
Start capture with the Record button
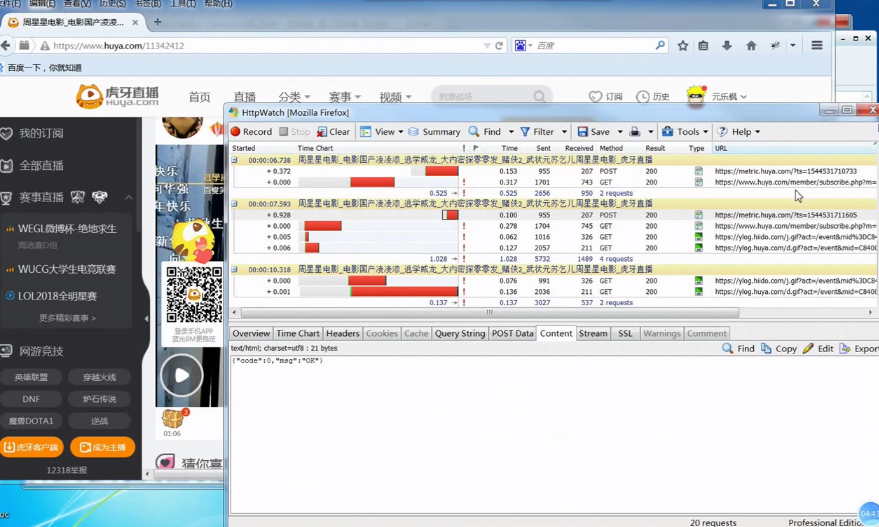[x=251, y=132]
